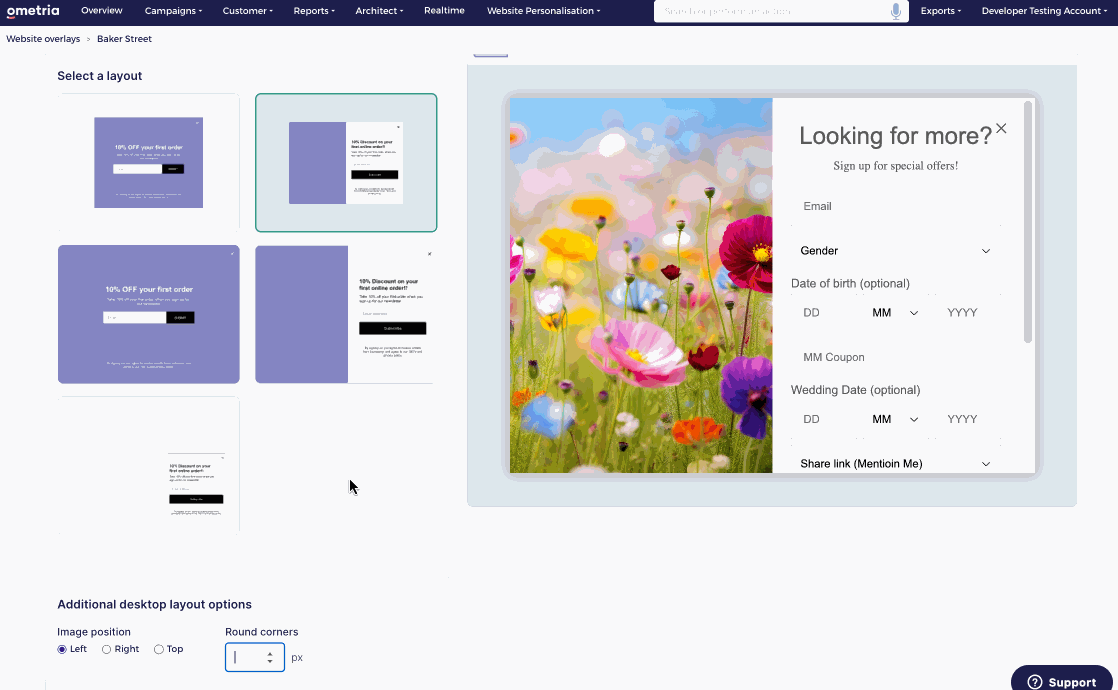The image size is (1118, 690).
Task: Click the Email field in preview
Action: [x=896, y=206]
